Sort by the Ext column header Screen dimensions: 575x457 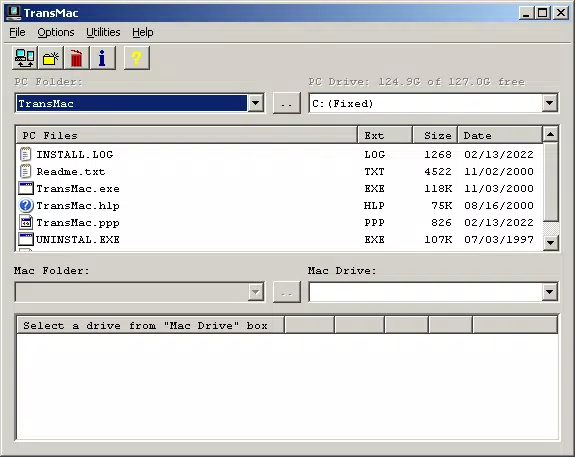[385, 135]
